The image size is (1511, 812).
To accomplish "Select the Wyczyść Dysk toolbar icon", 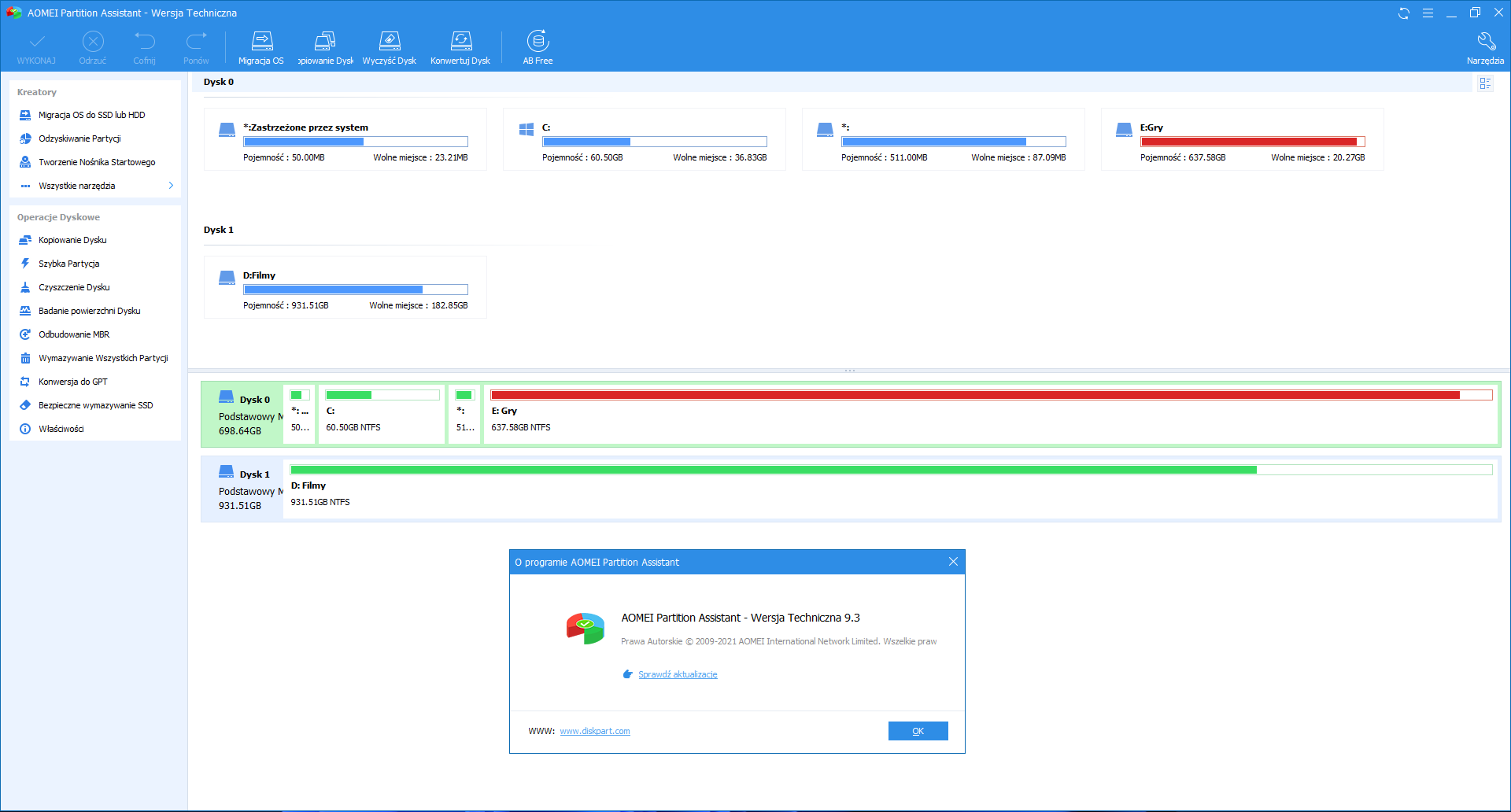I will [390, 41].
